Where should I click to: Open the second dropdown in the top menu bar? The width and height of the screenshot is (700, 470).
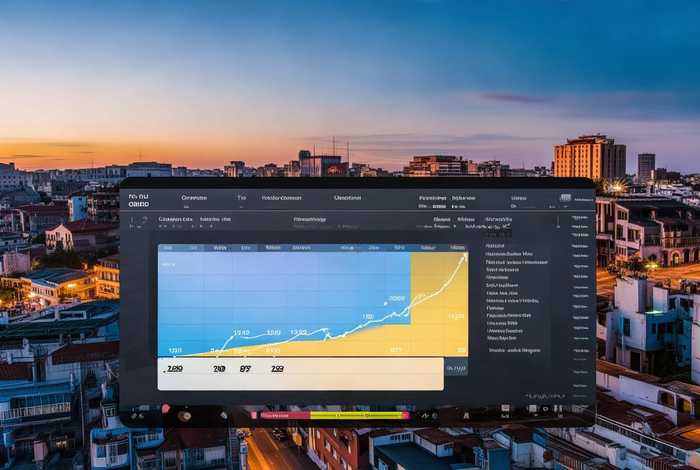240,198
